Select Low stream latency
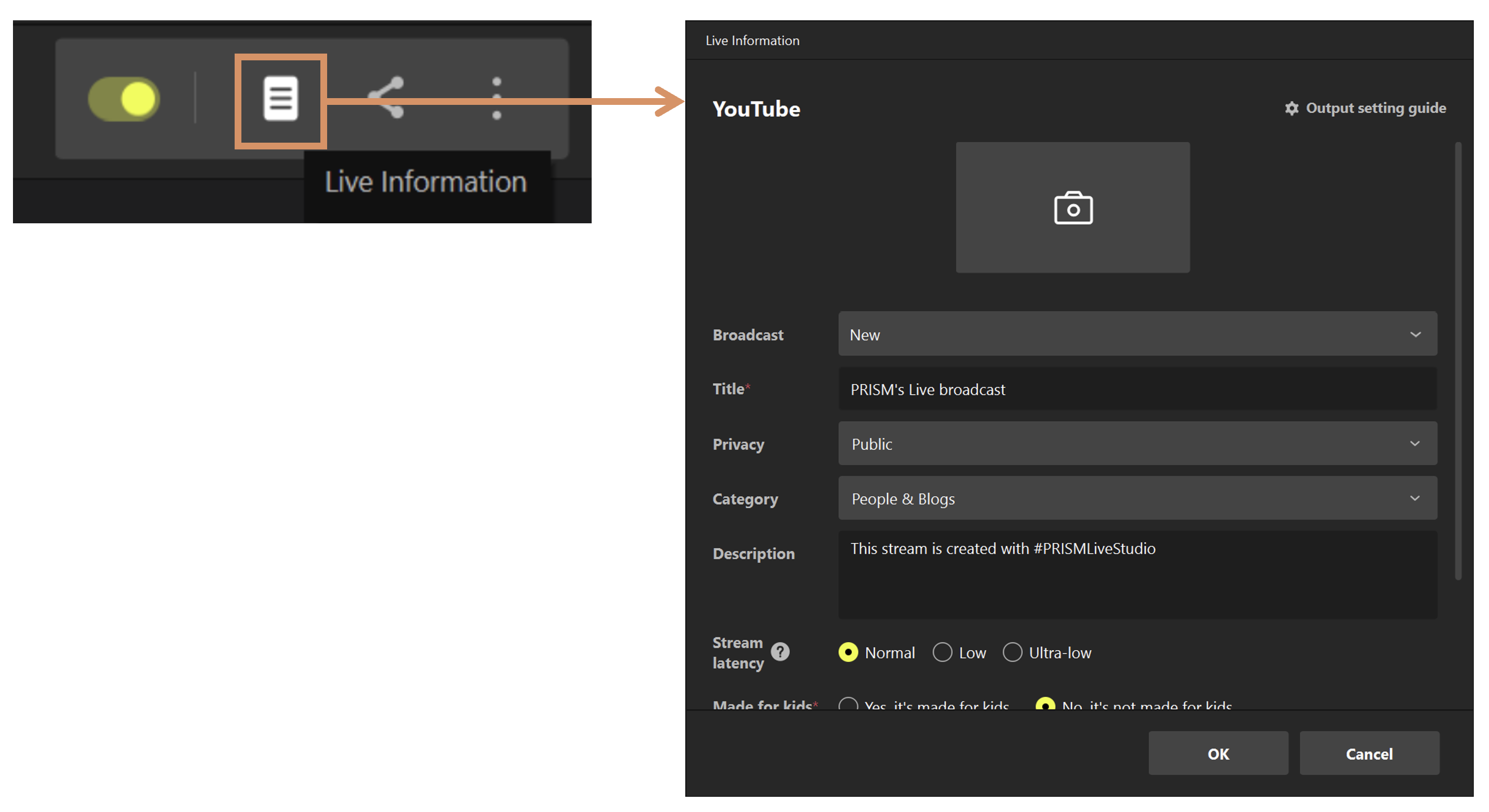 [942, 652]
